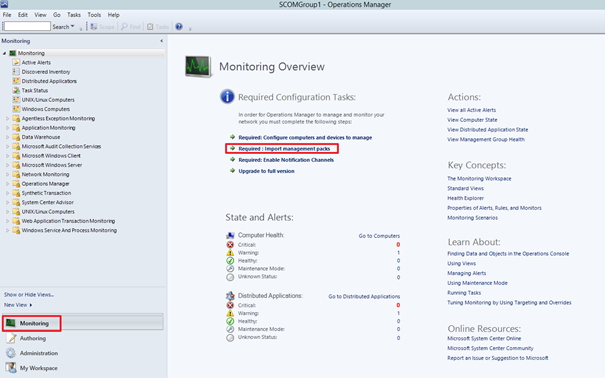Click the Windows Computers view icon in tree
605x378 pixels.
(x=16, y=109)
